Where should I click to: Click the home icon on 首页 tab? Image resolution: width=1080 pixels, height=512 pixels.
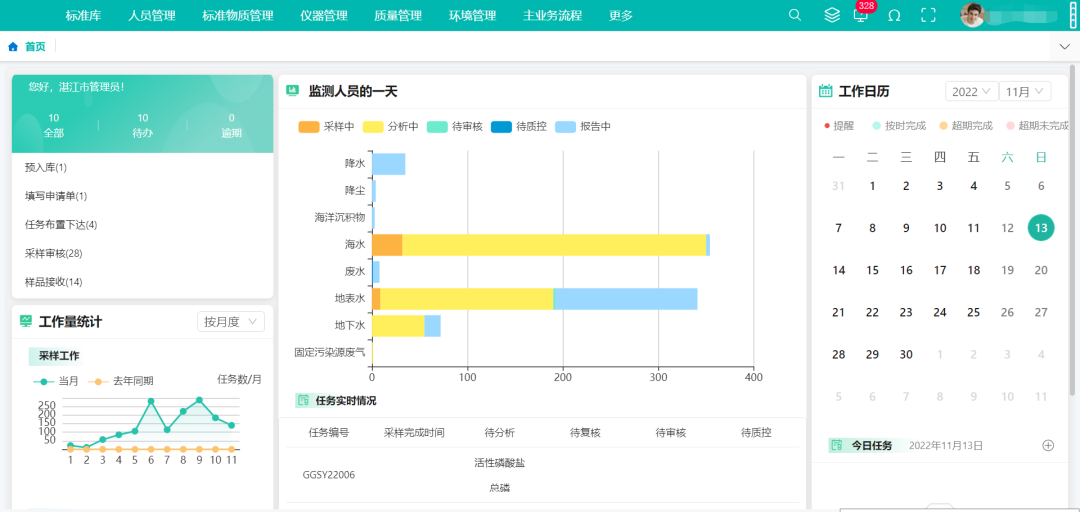pyautogui.click(x=13, y=47)
